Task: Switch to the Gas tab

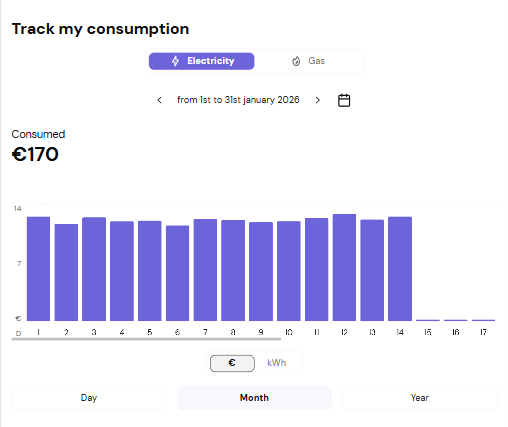Action: (x=308, y=61)
